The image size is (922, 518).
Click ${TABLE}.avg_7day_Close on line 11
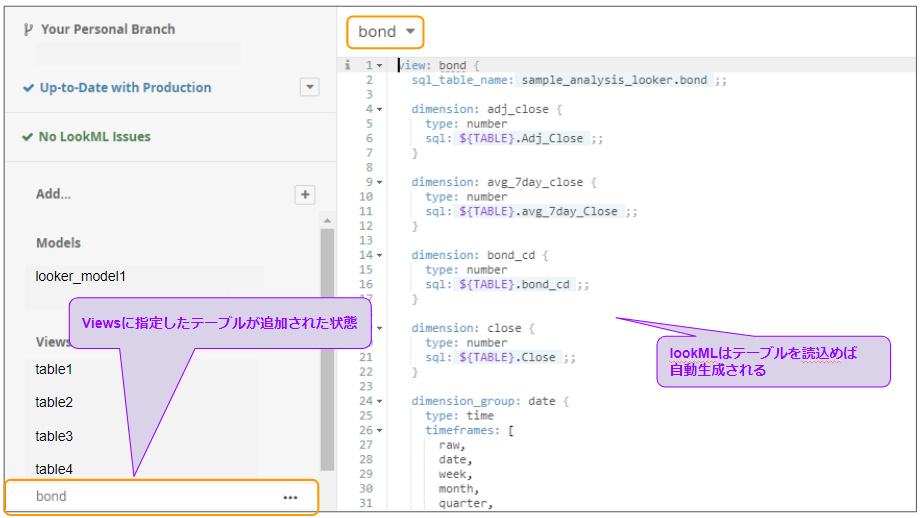point(539,211)
